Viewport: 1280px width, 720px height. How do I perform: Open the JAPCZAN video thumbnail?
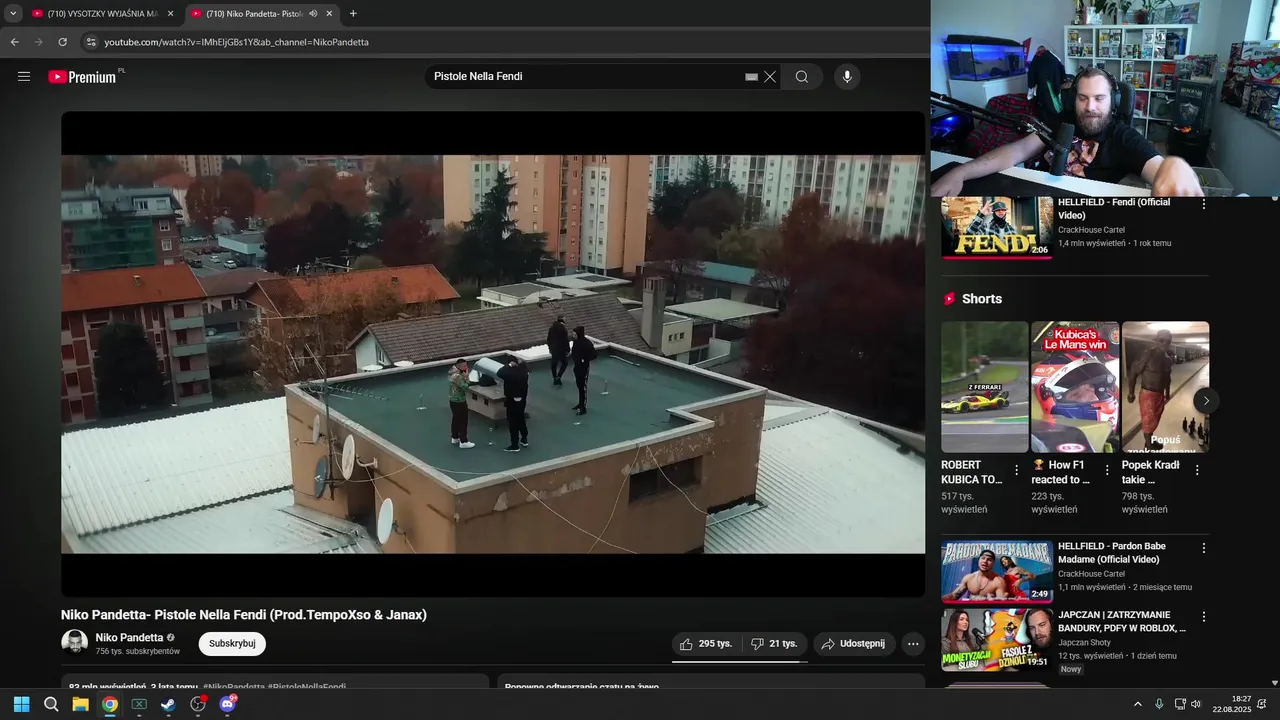997,640
